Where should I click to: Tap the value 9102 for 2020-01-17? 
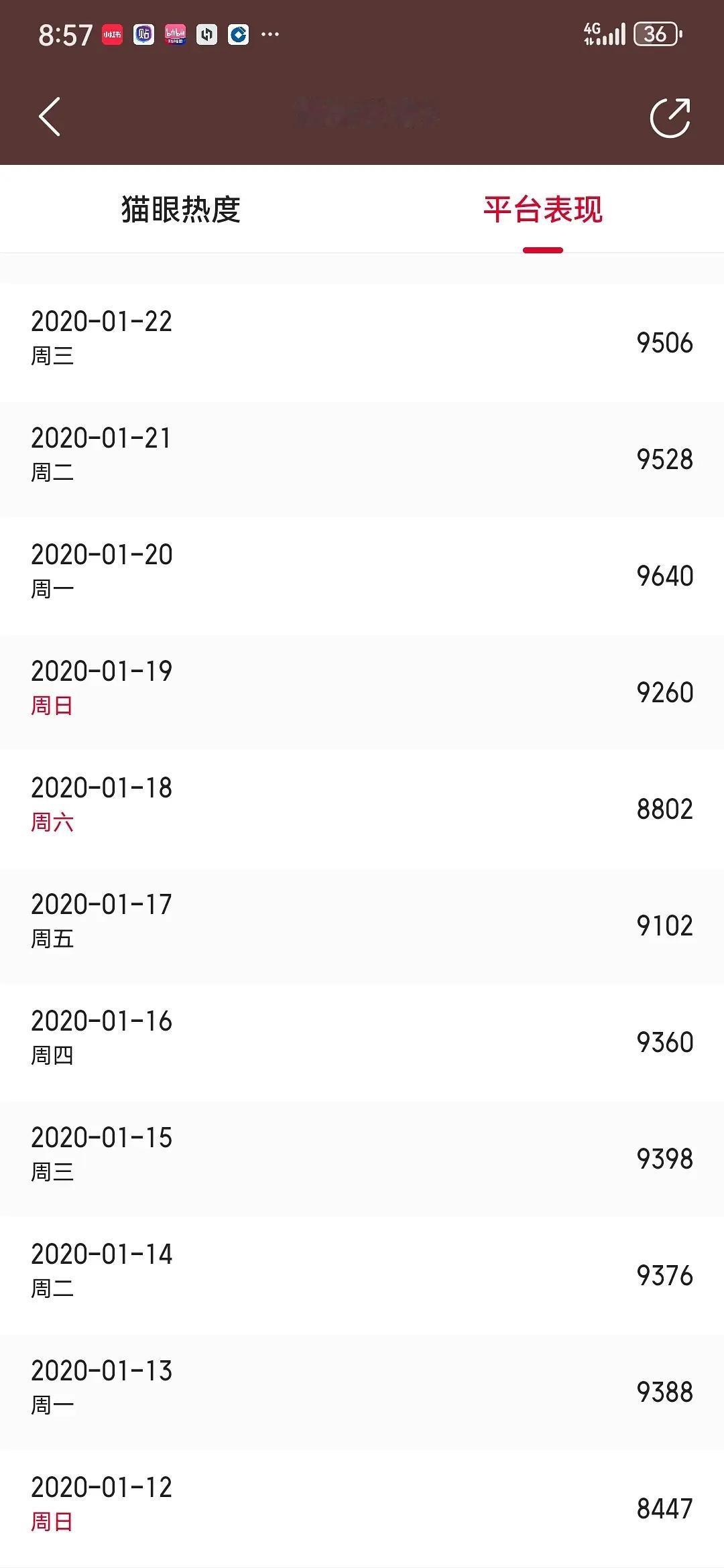tap(664, 925)
